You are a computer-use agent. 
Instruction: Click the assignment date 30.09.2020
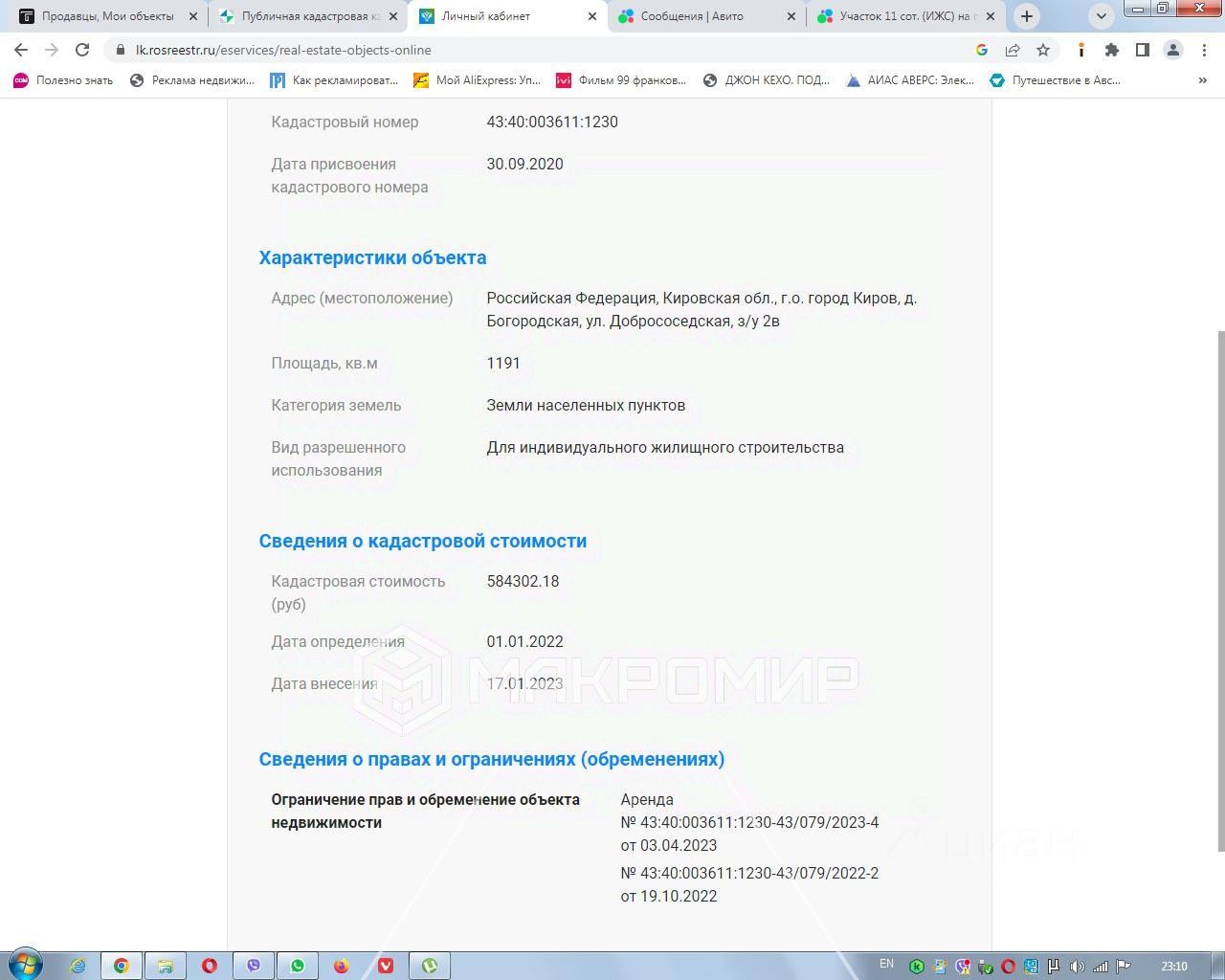pos(524,164)
